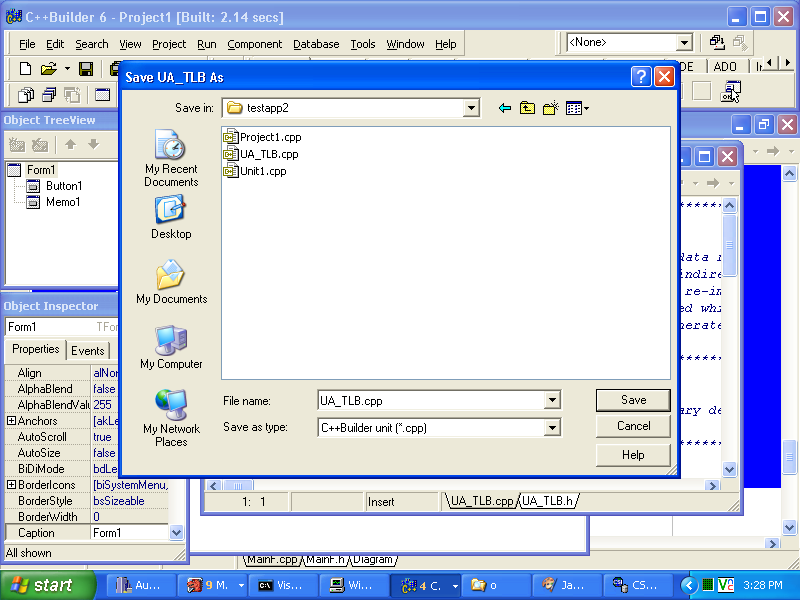This screenshot has width=800, height=600.
Task: Expand the File name dropdown arrow
Action: [552, 401]
